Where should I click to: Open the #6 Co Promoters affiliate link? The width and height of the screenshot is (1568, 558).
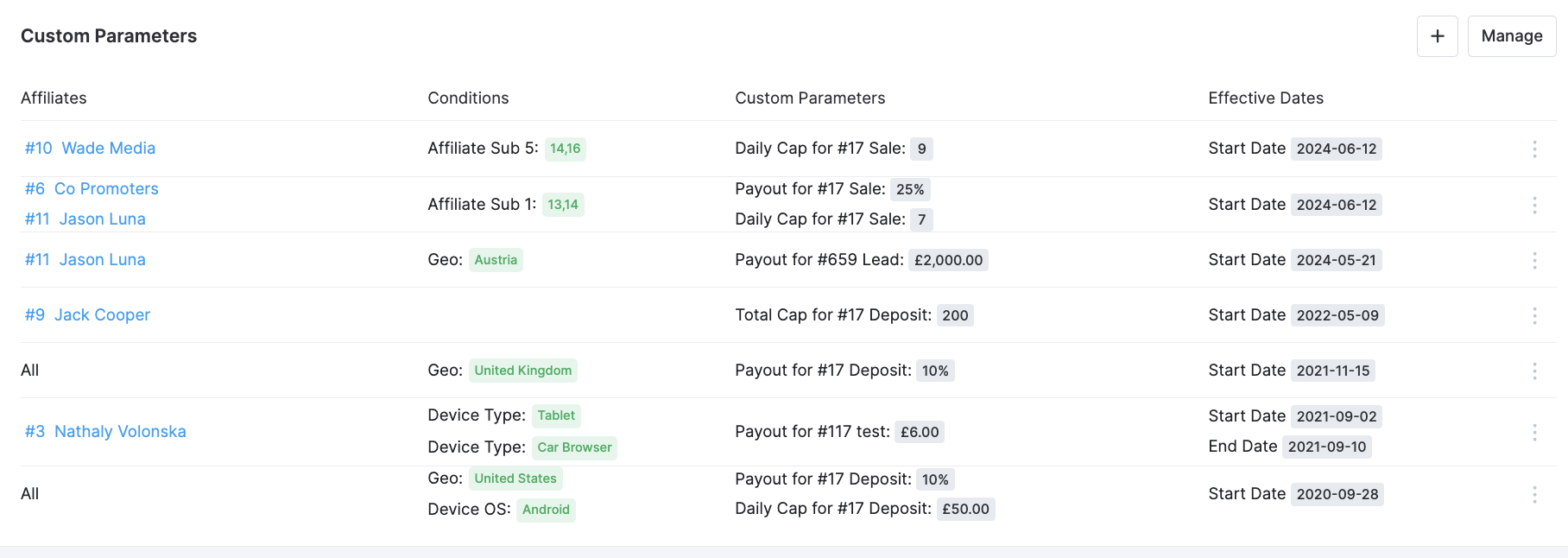[x=92, y=188]
